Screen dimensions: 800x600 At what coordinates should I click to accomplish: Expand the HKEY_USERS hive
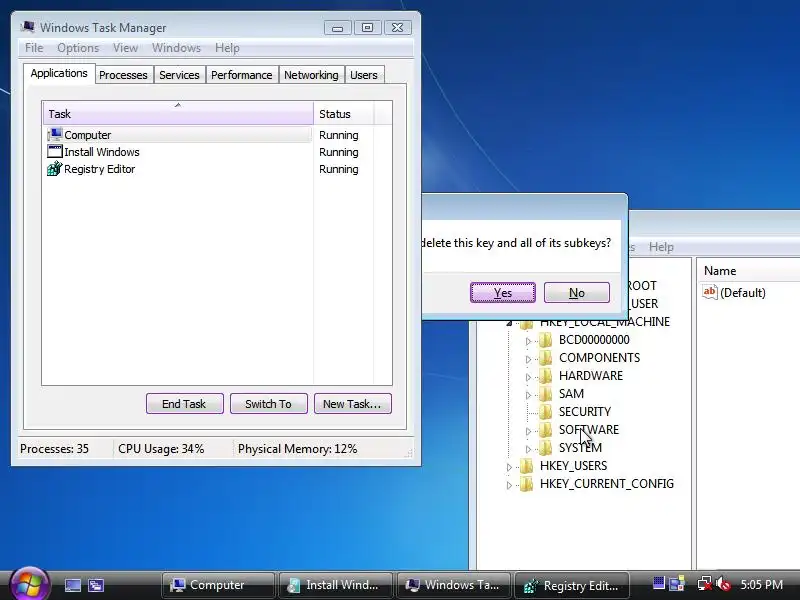click(509, 467)
